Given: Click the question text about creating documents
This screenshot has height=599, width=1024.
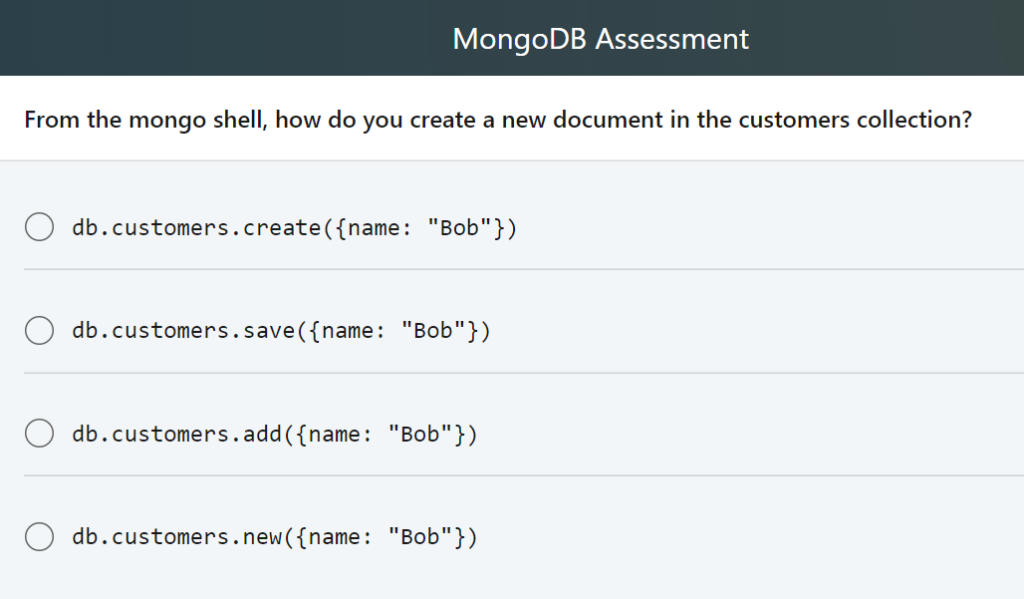Looking at the screenshot, I should click(x=500, y=119).
